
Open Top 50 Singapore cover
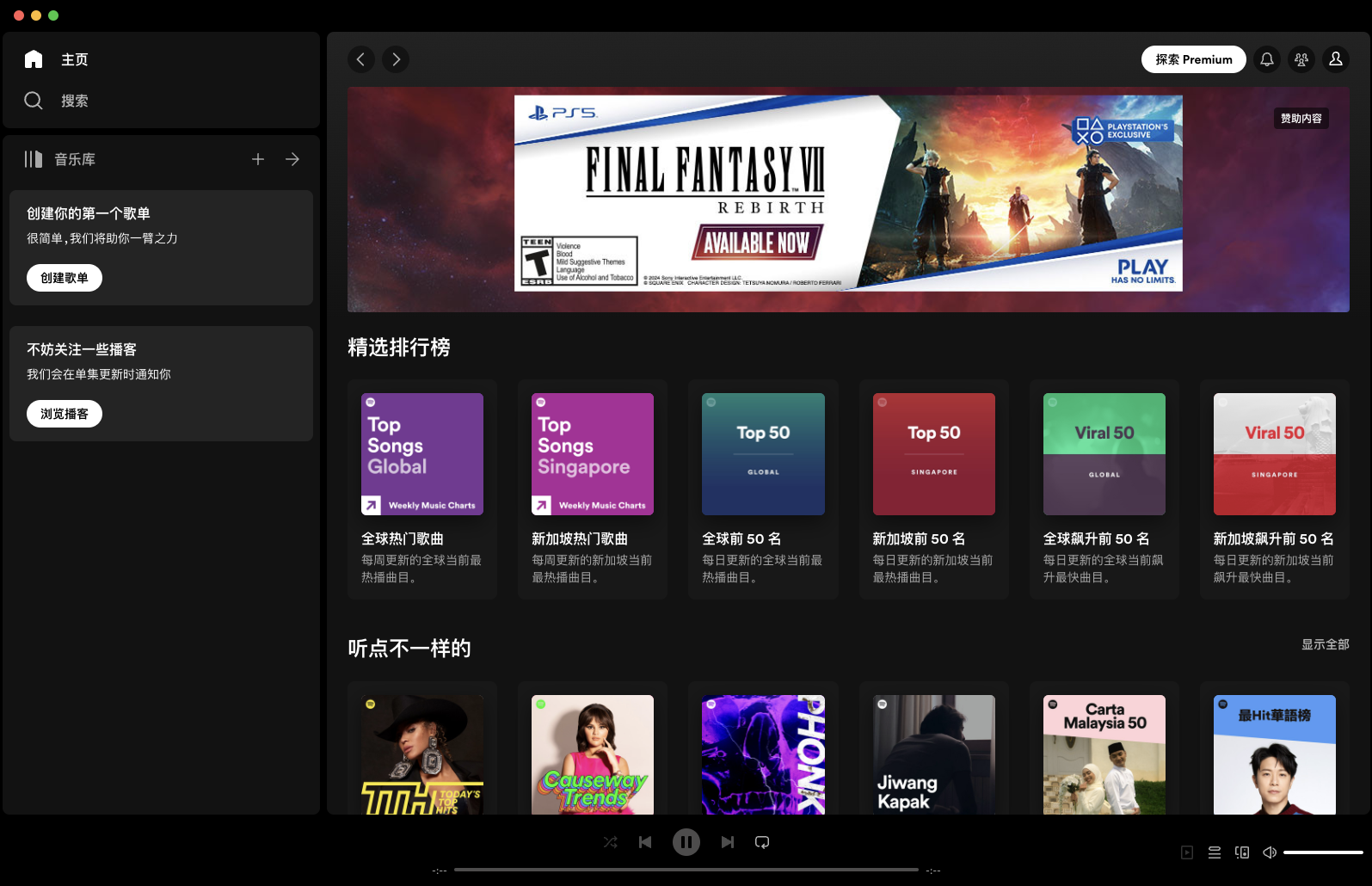(934, 454)
